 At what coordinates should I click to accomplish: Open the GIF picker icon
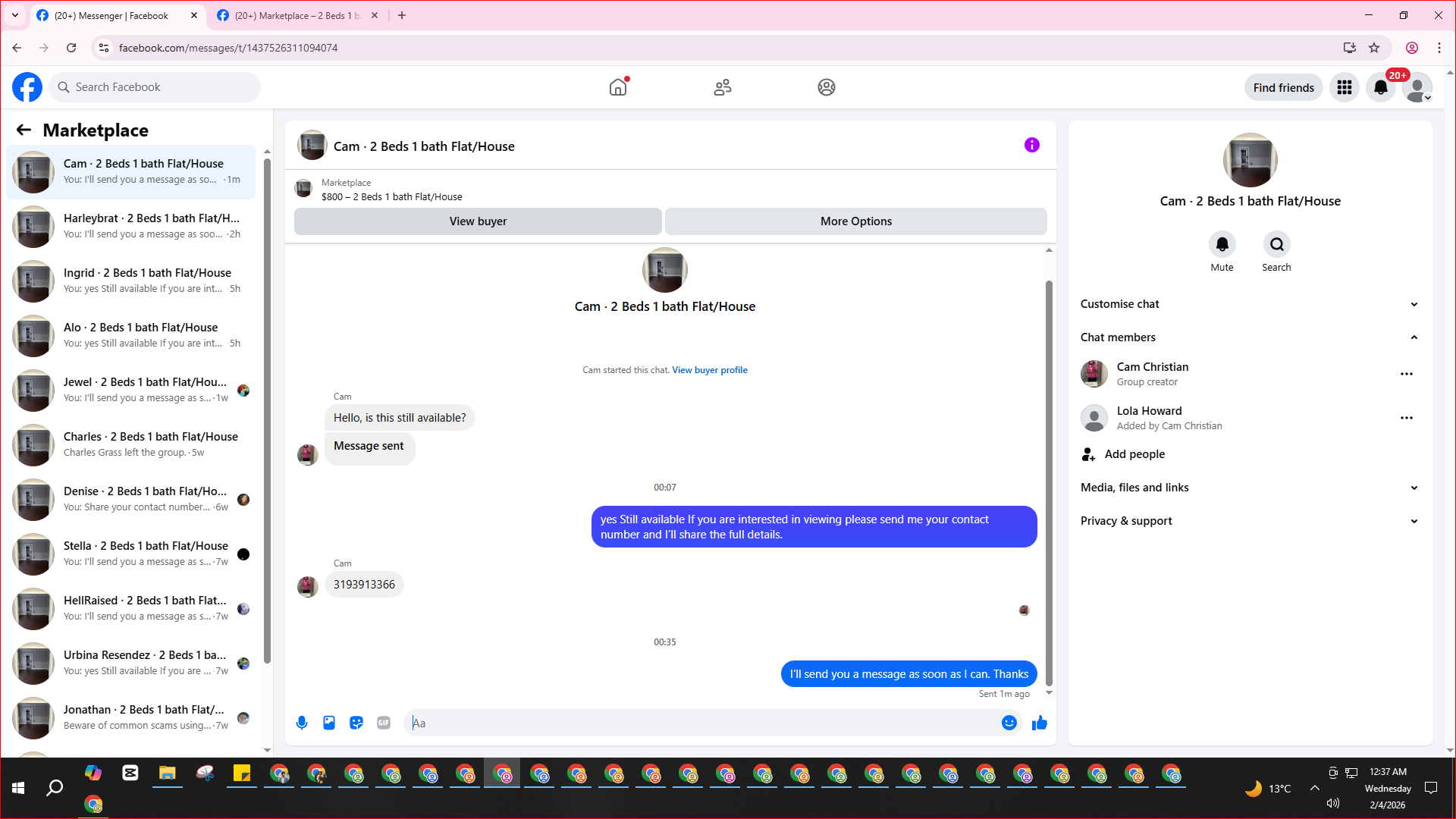(384, 723)
